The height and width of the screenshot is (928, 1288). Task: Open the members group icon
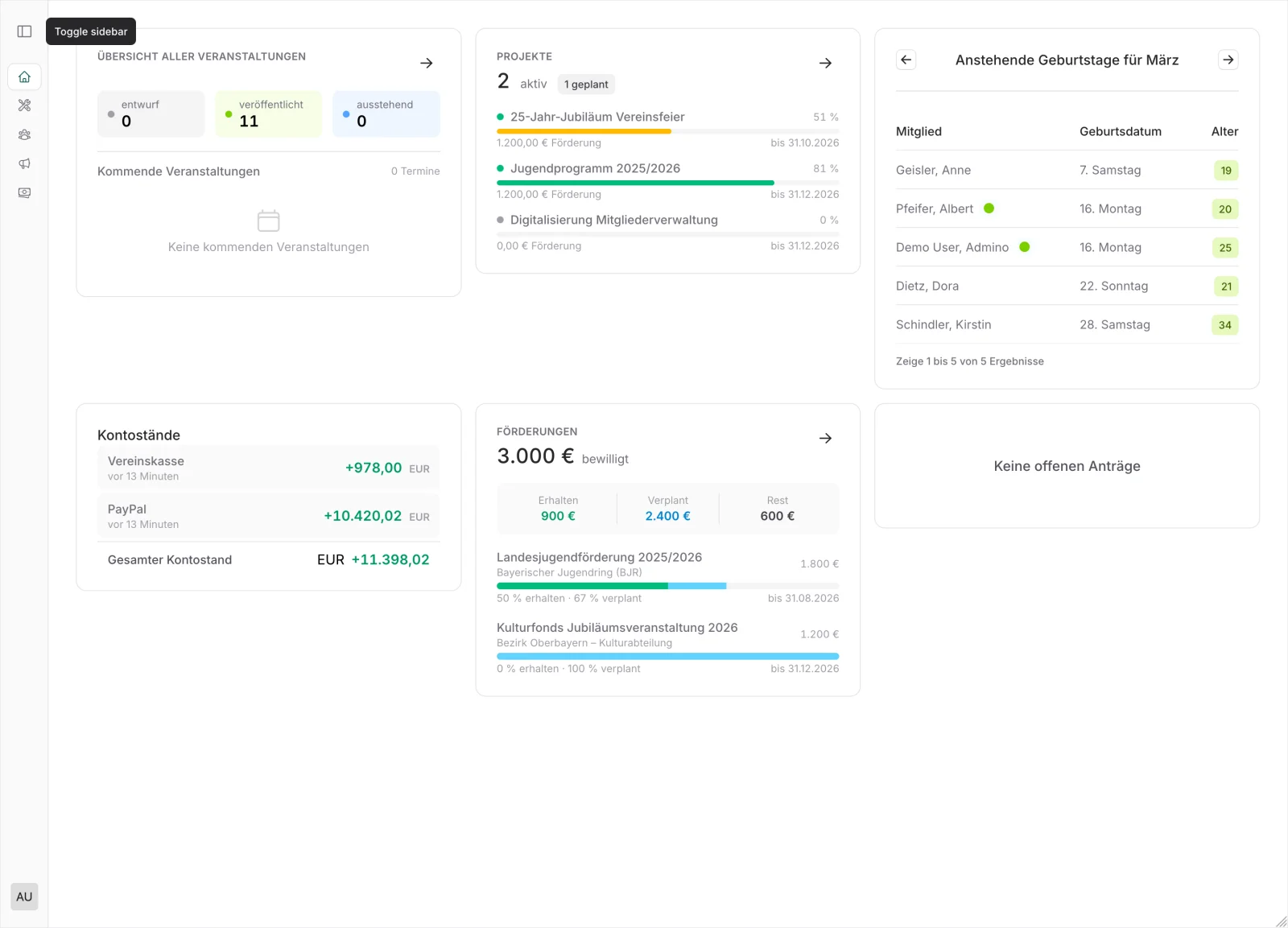click(24, 134)
